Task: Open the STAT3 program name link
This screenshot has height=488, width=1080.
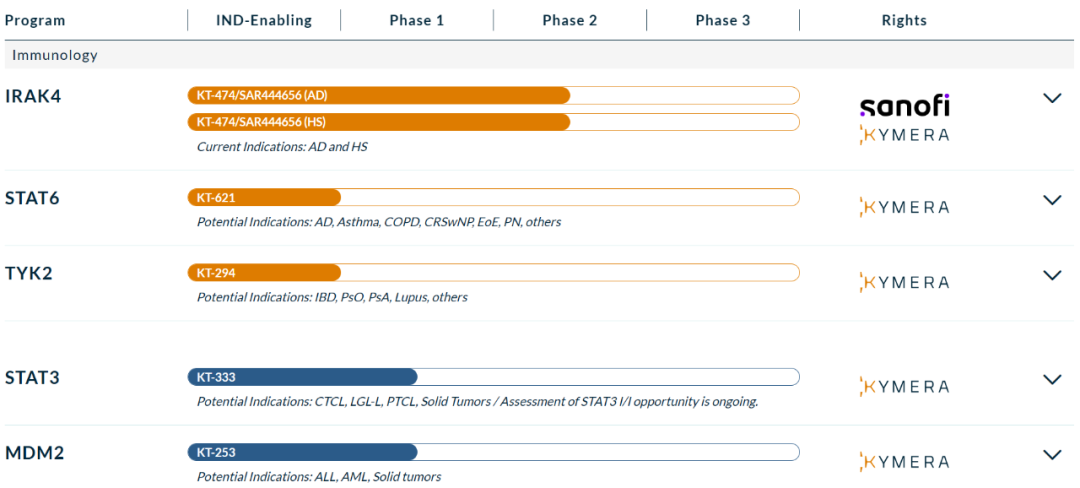Action: pyautogui.click(x=32, y=378)
